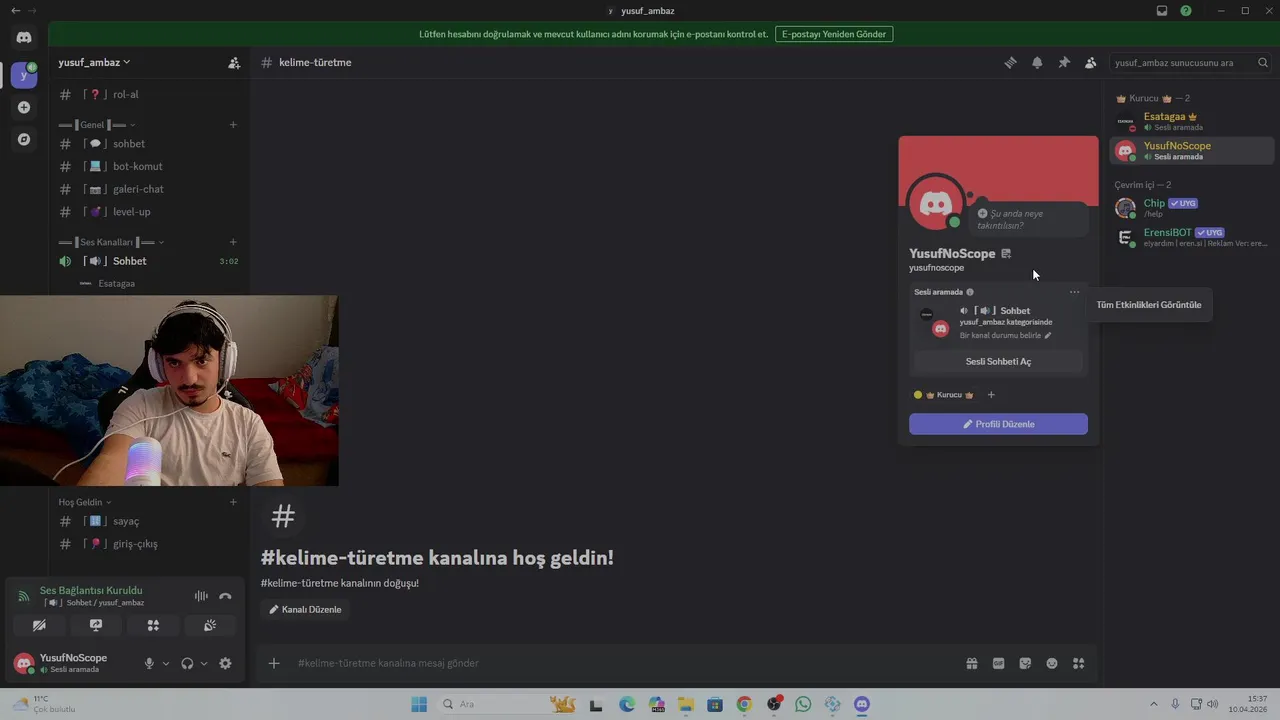This screenshot has width=1280, height=720.
Task: Open yusuf_ambaz server name dropdown menu
Action: pos(94,62)
